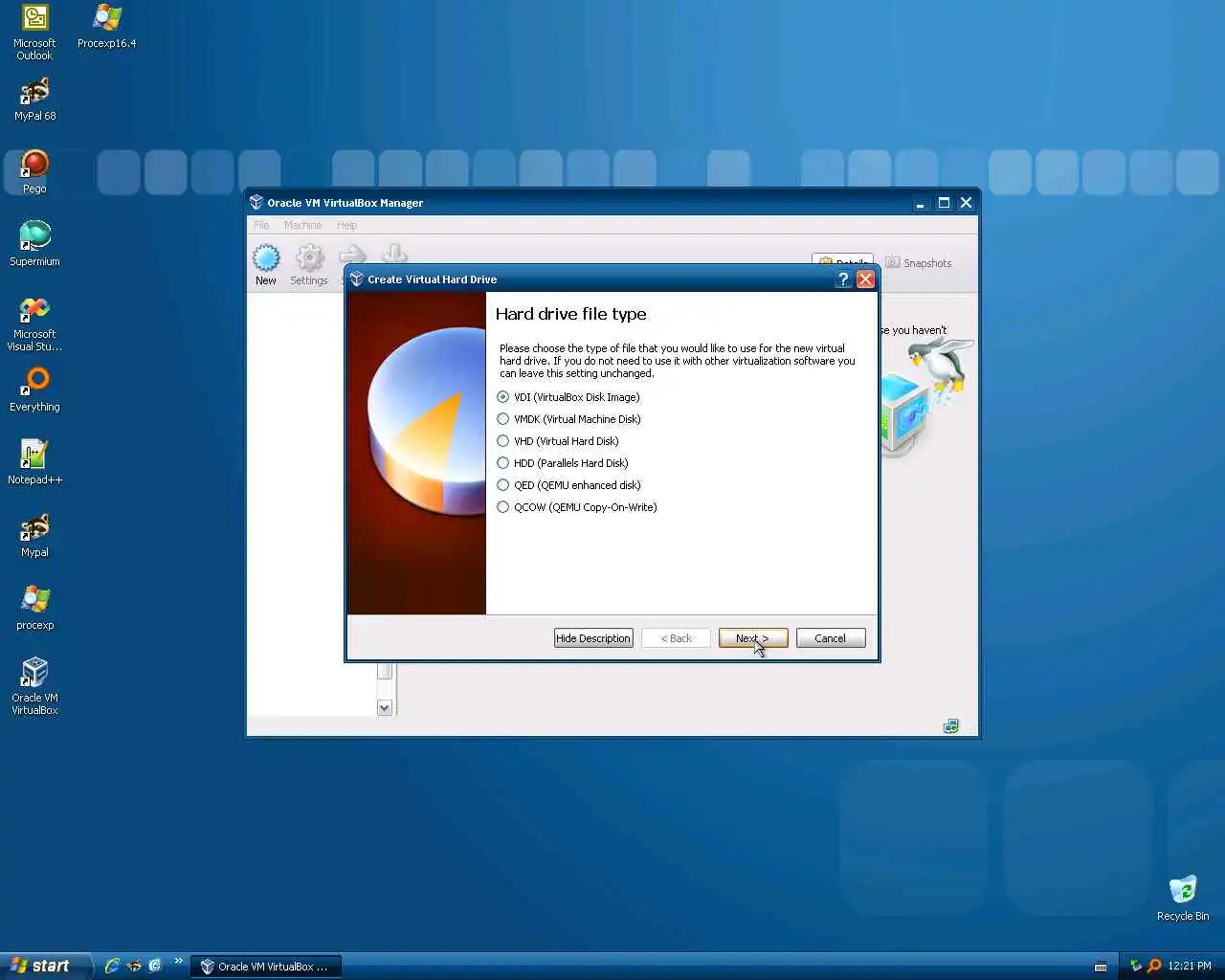Image resolution: width=1225 pixels, height=980 pixels.
Task: Open the Microsoft Visual Studio shortcut
Action: point(34,324)
